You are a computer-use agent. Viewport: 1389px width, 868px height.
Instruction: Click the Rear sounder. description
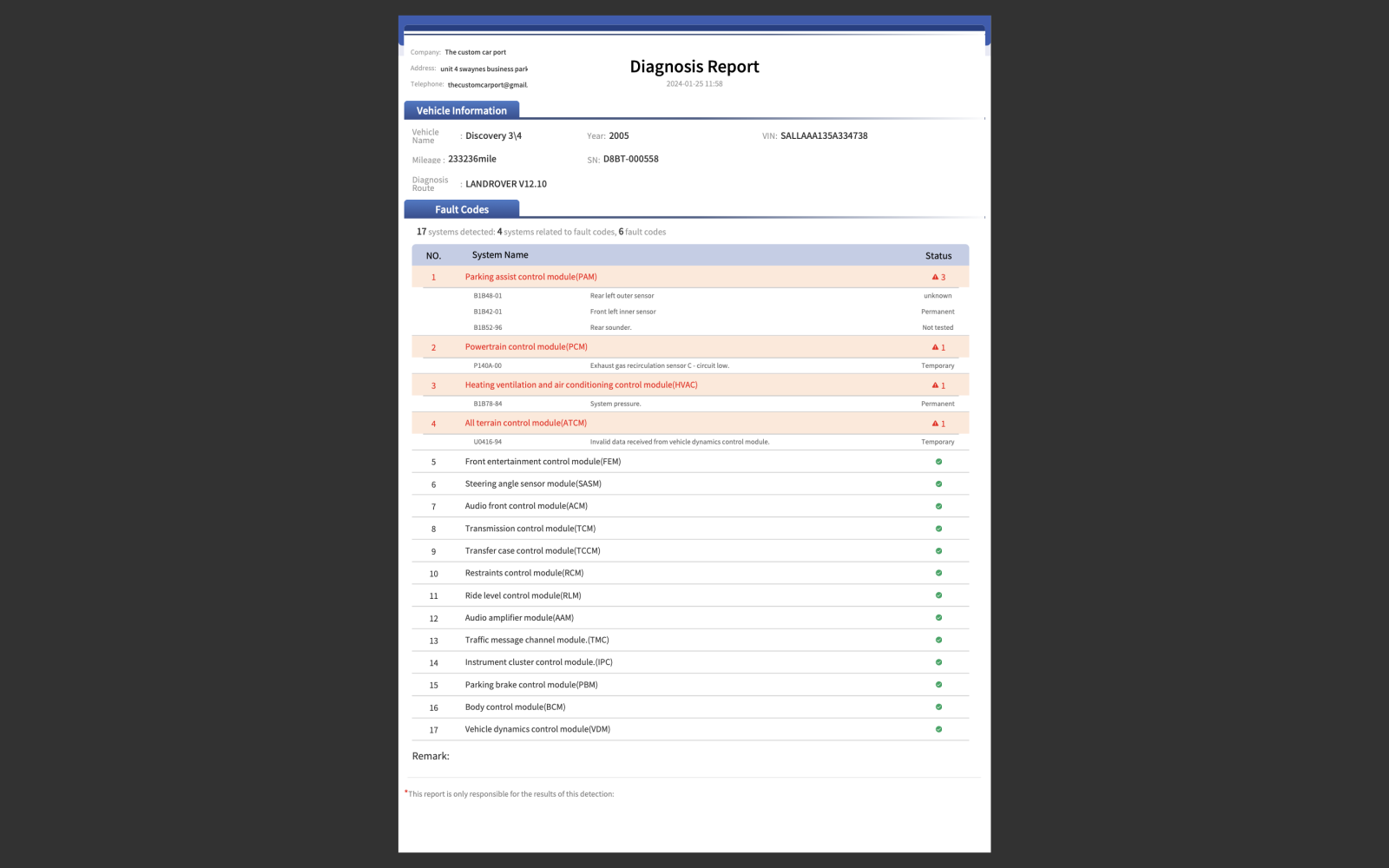[611, 328]
